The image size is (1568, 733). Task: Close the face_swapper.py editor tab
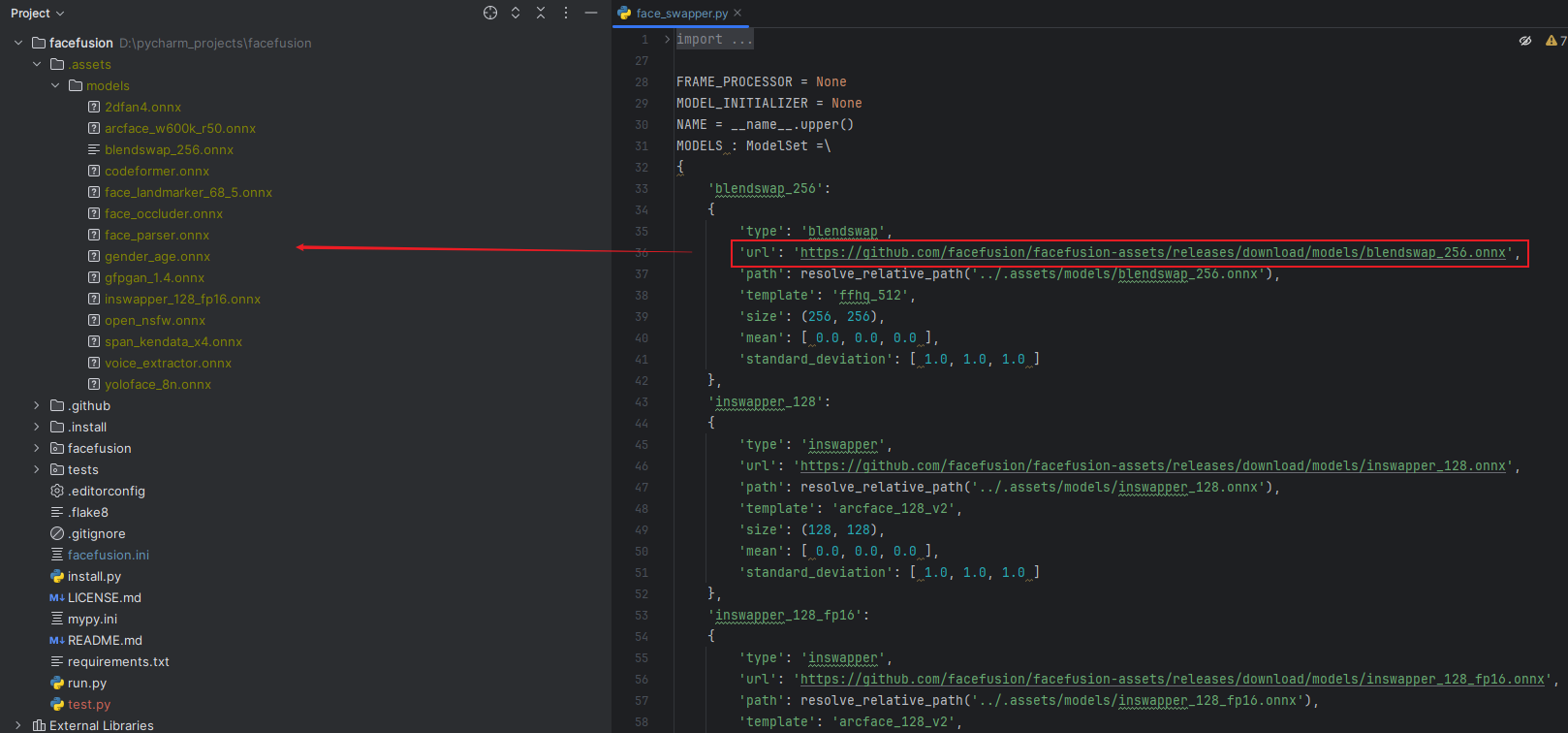[x=737, y=13]
